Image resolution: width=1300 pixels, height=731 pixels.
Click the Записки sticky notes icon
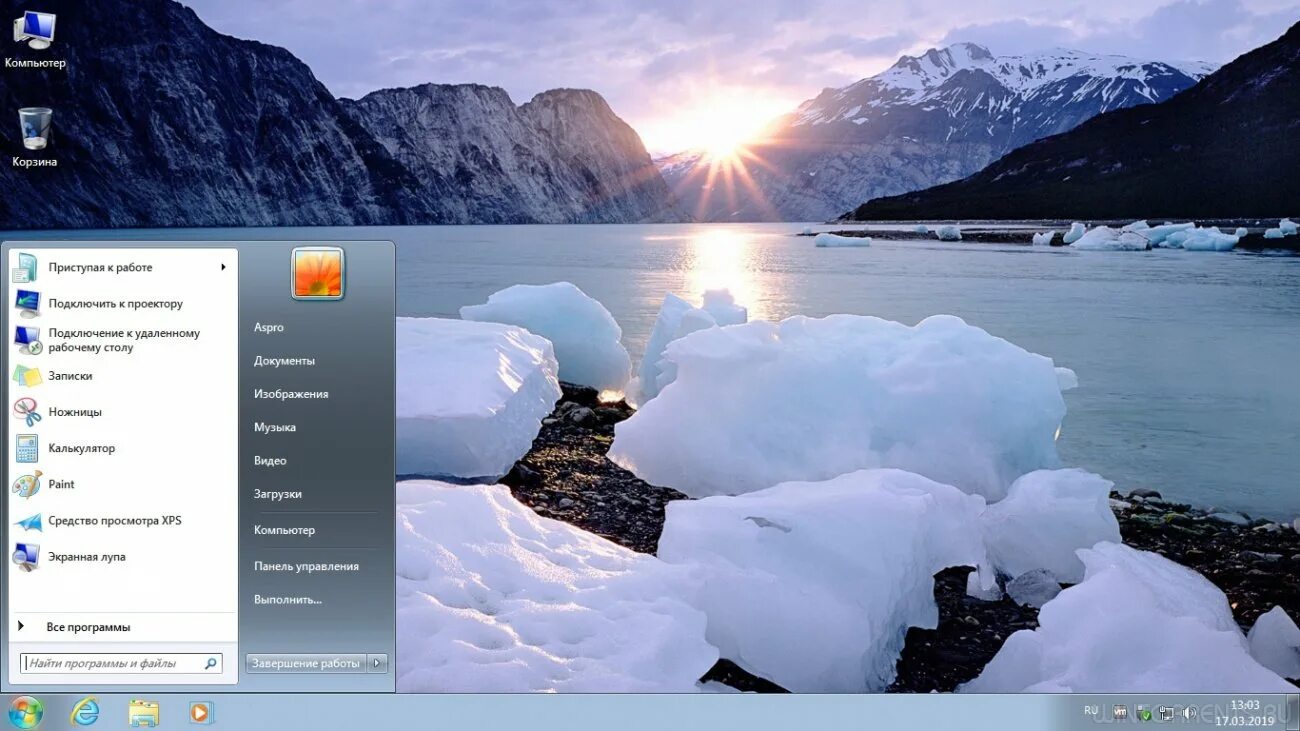[x=27, y=376]
